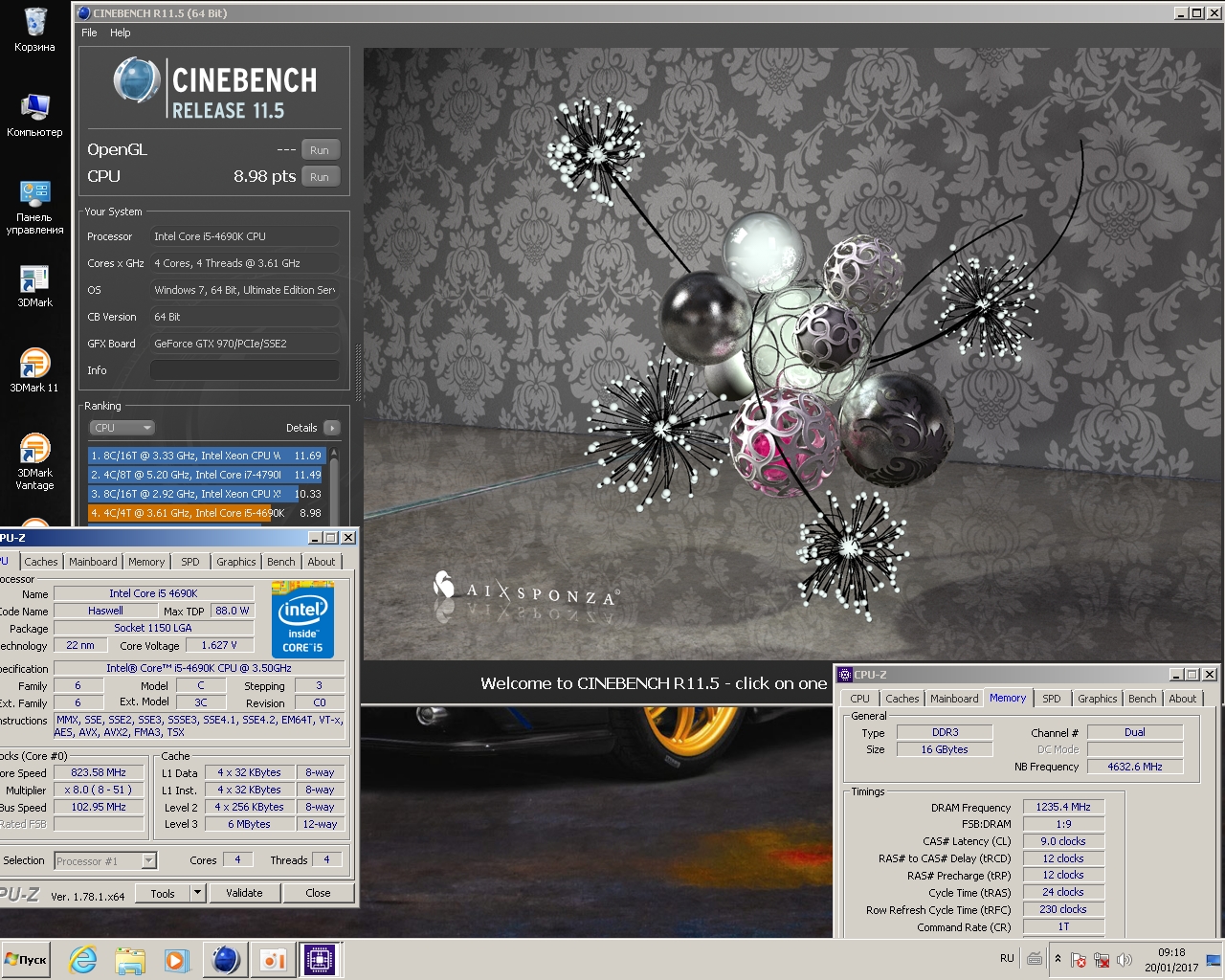Image resolution: width=1225 pixels, height=980 pixels.
Task: Select ranking row 8C/16T @ 2.92 GHz Xeon
Action: point(207,494)
